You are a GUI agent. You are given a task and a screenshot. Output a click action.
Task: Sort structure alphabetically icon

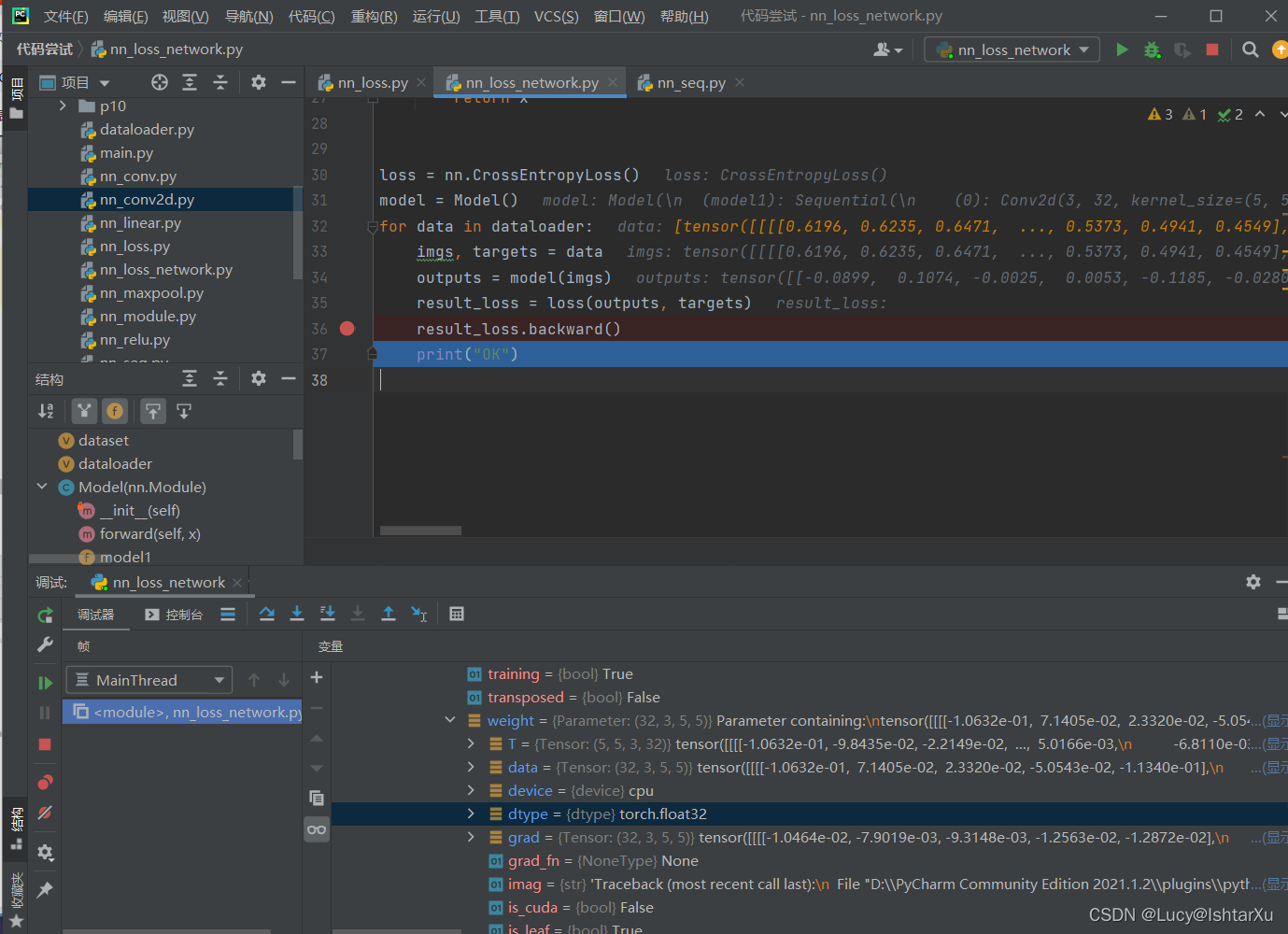point(46,411)
